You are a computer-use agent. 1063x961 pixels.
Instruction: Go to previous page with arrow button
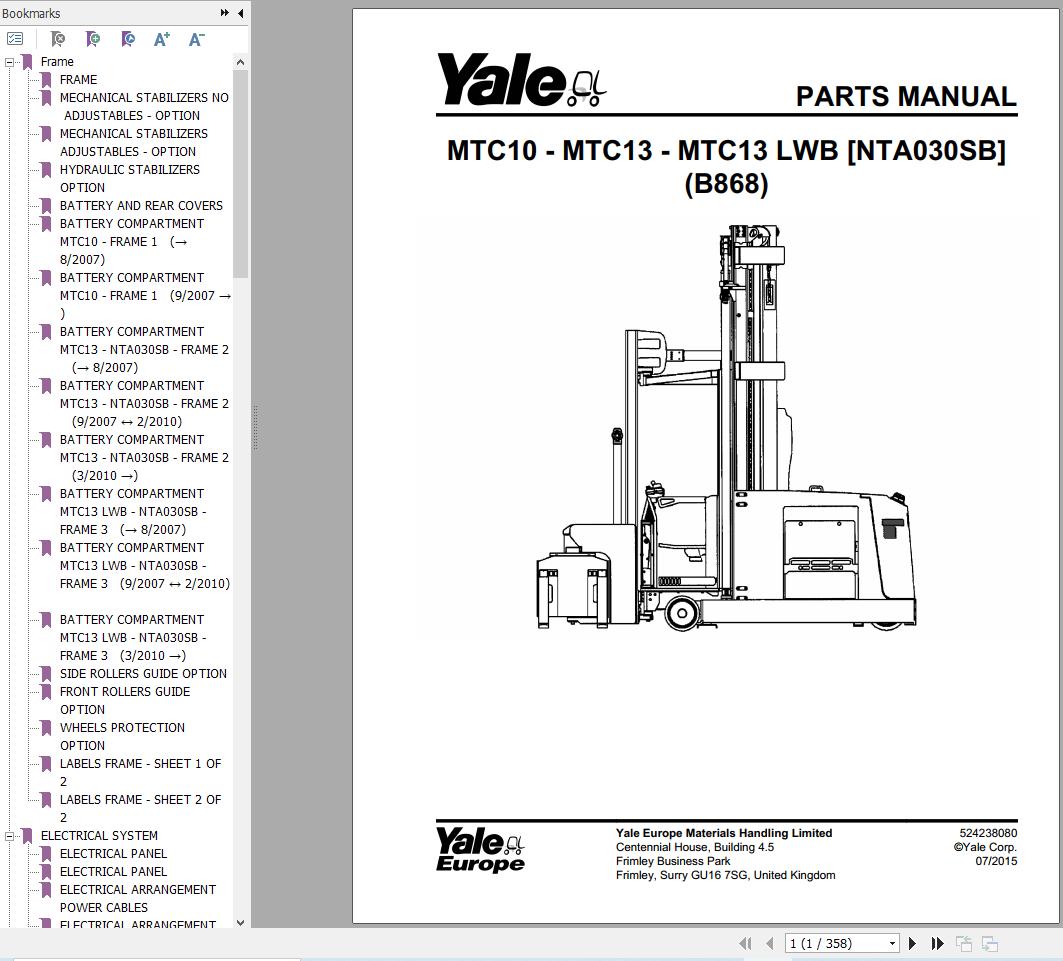[769, 942]
